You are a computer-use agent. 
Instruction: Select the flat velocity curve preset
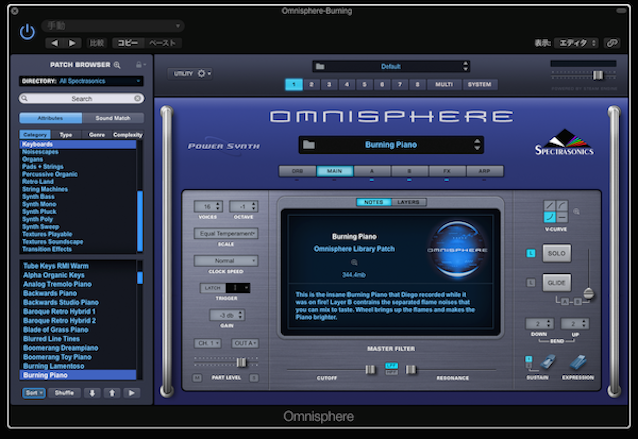562,217
